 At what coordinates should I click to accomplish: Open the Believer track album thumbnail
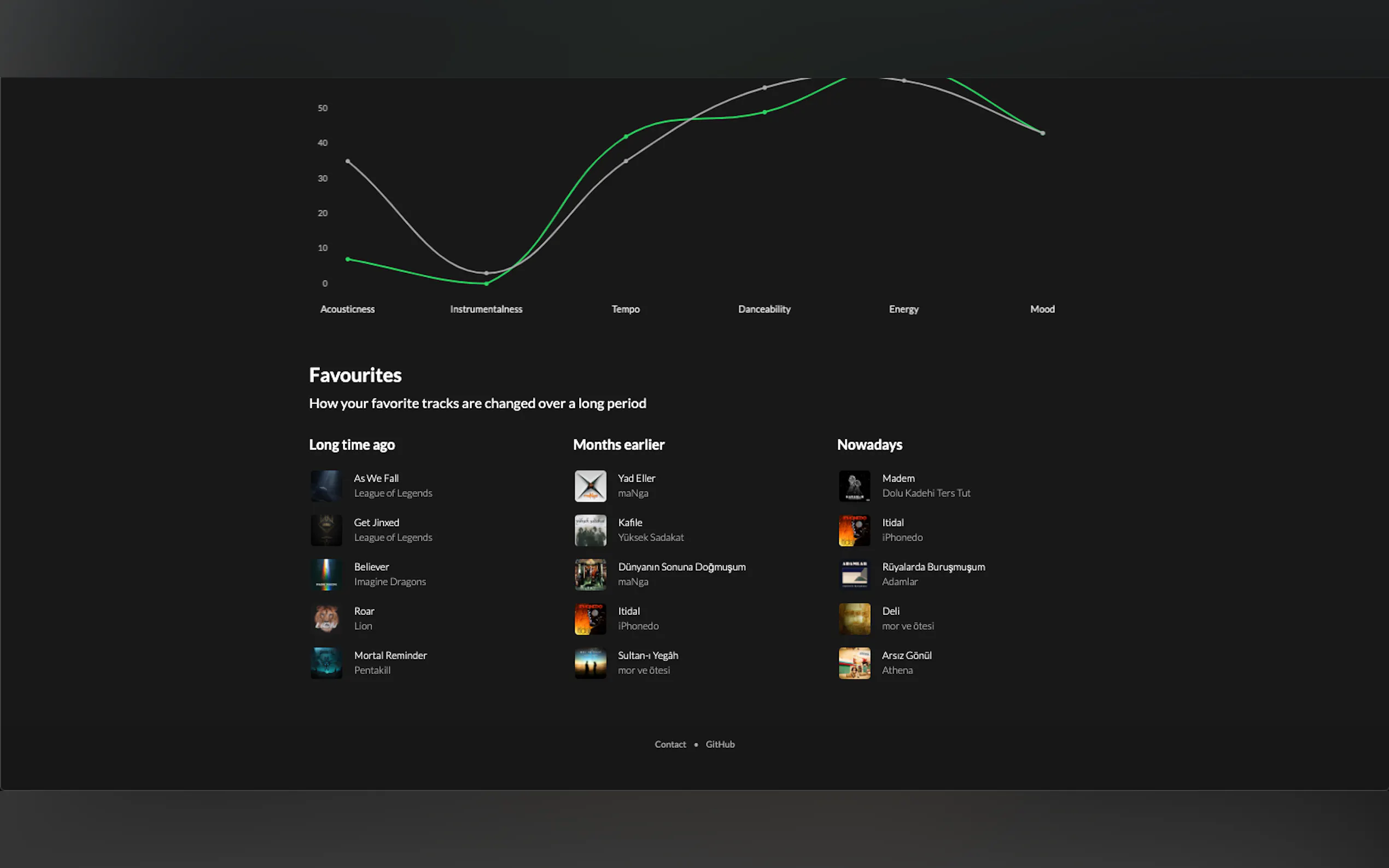(x=326, y=574)
